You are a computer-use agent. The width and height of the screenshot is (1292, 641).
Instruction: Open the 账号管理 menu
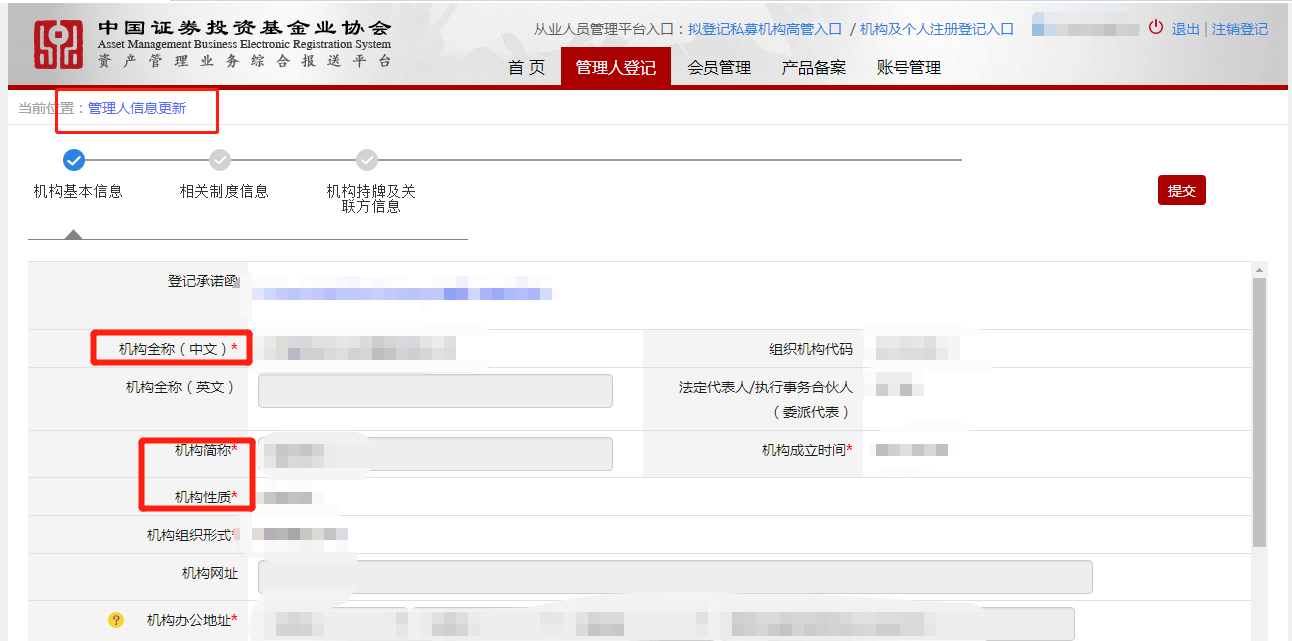click(909, 67)
